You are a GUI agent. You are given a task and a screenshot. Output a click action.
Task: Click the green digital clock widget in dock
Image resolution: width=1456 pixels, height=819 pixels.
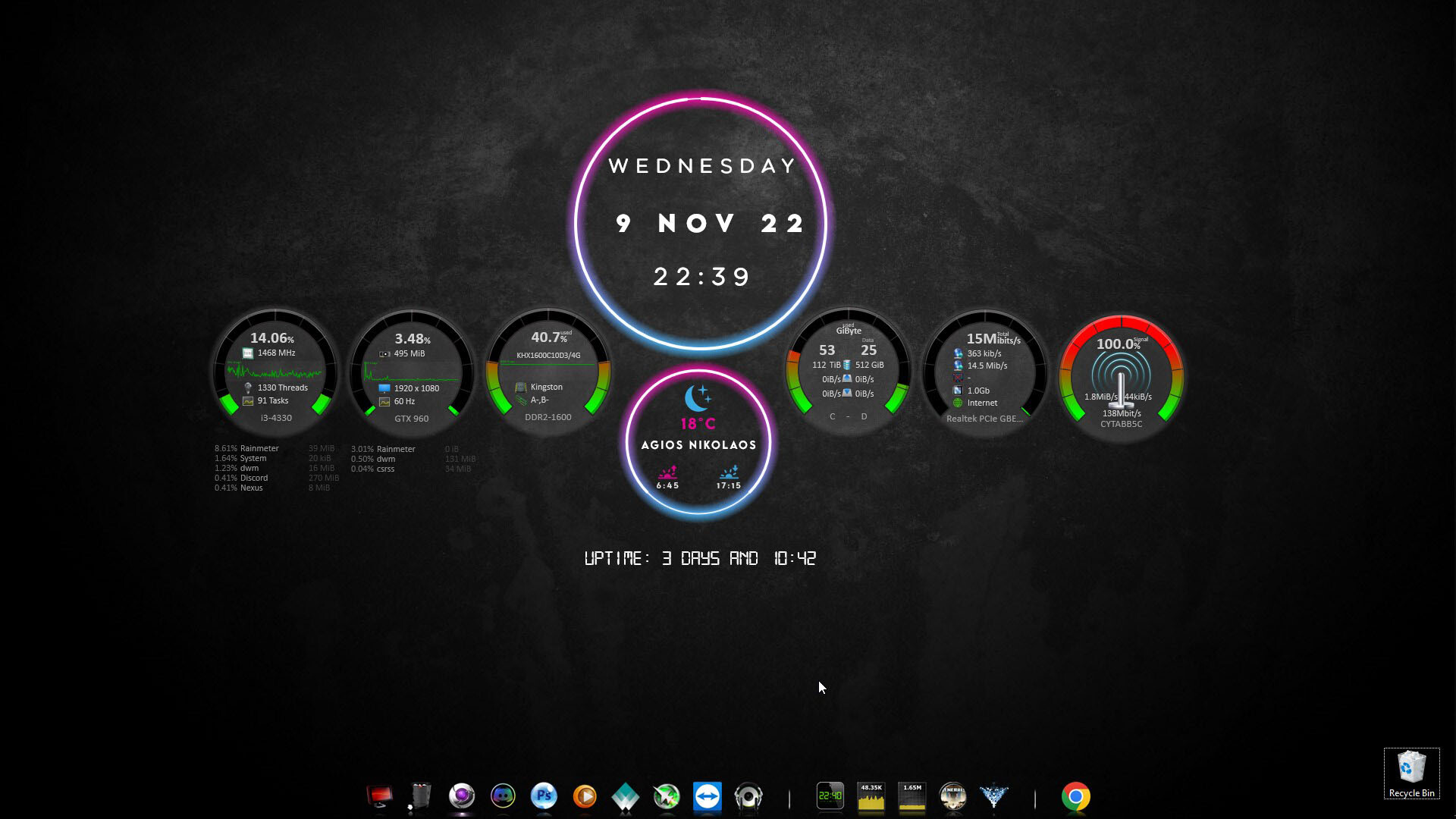(x=830, y=796)
